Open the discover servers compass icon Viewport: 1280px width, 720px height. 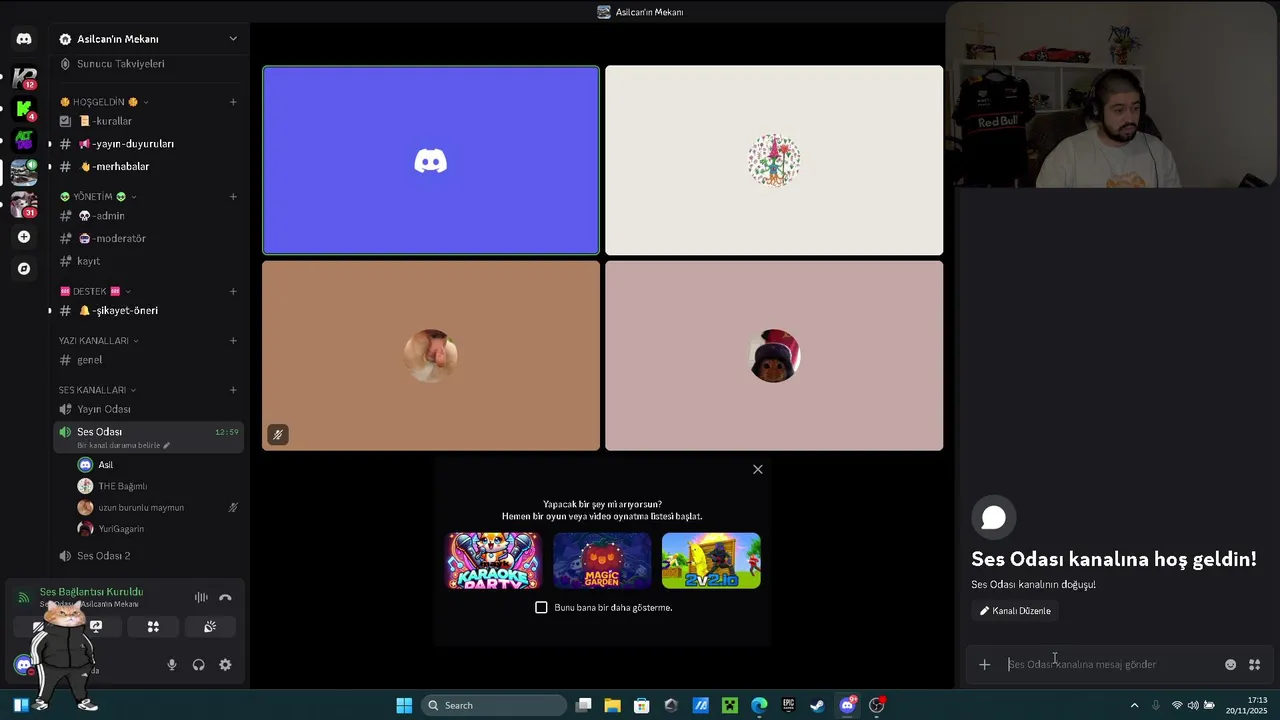24,269
